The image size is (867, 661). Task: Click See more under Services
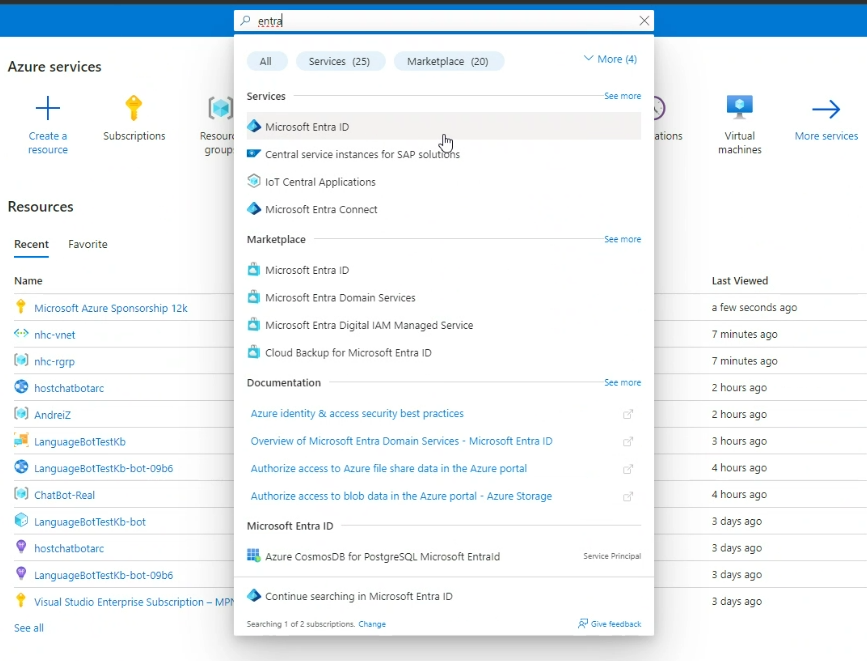(x=623, y=96)
